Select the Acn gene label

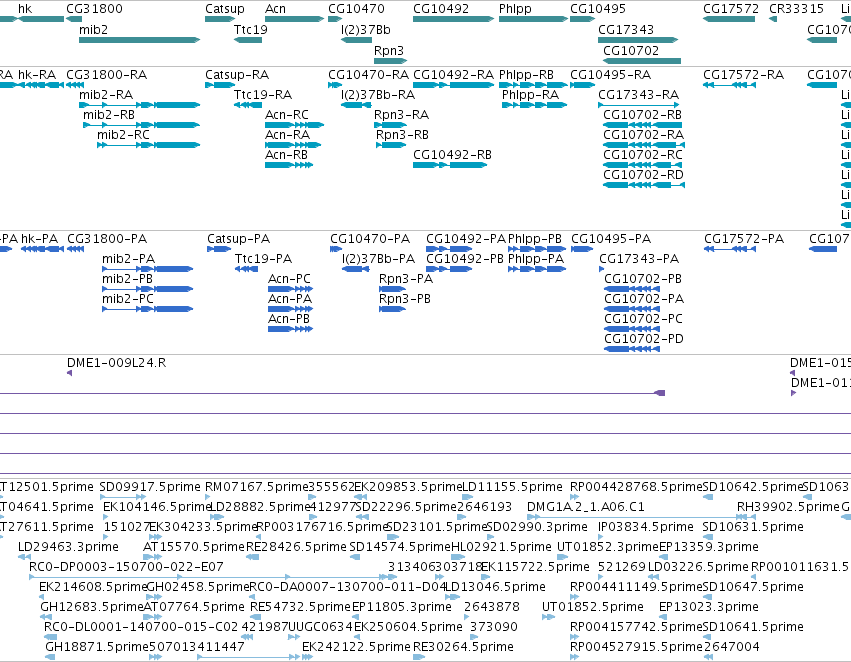coord(275,9)
